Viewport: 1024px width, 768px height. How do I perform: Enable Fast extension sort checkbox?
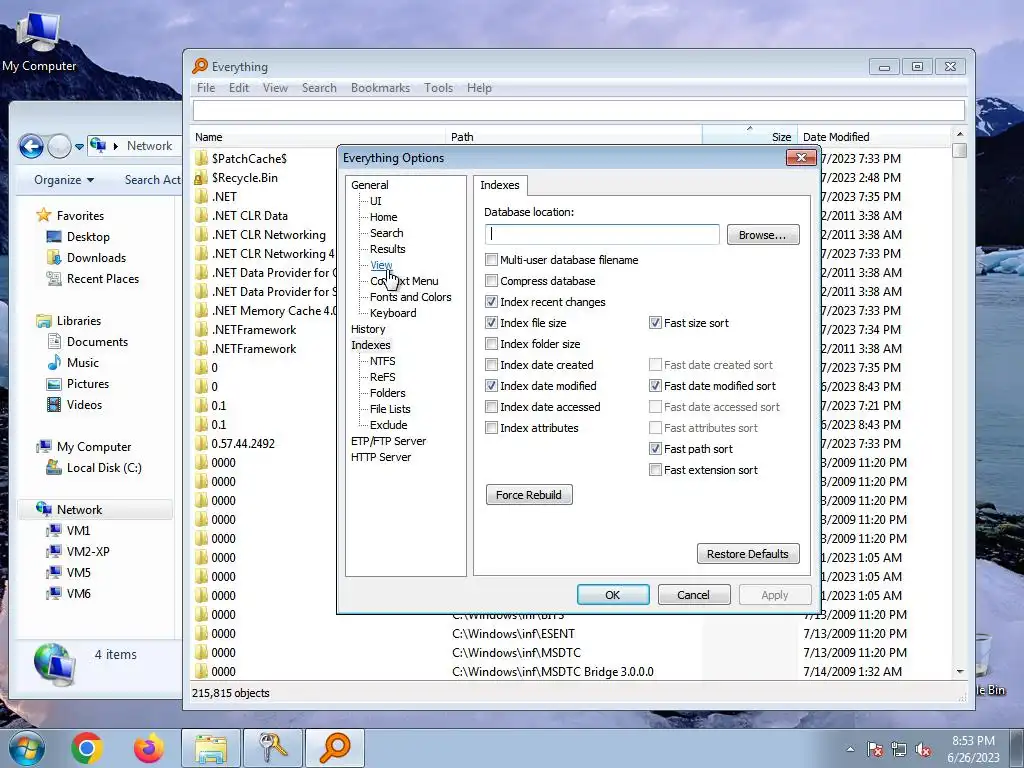655,470
